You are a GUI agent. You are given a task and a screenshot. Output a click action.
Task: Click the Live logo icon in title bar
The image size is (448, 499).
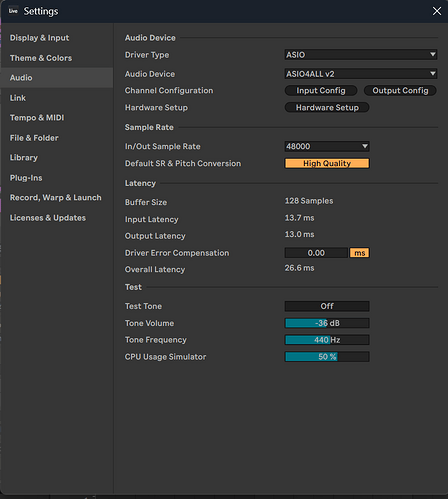coord(13,11)
